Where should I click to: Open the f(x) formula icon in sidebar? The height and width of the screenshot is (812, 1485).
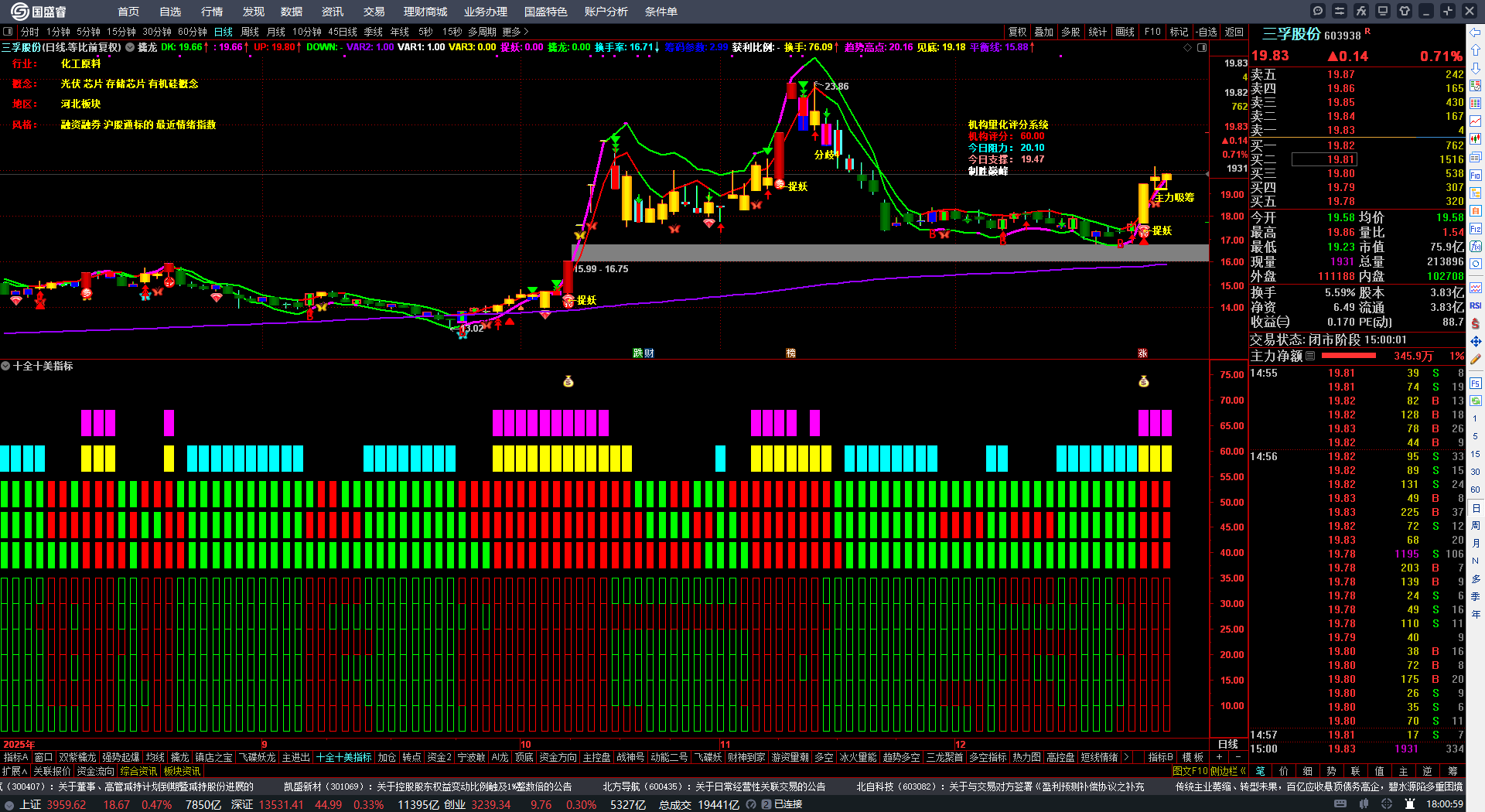(1476, 246)
